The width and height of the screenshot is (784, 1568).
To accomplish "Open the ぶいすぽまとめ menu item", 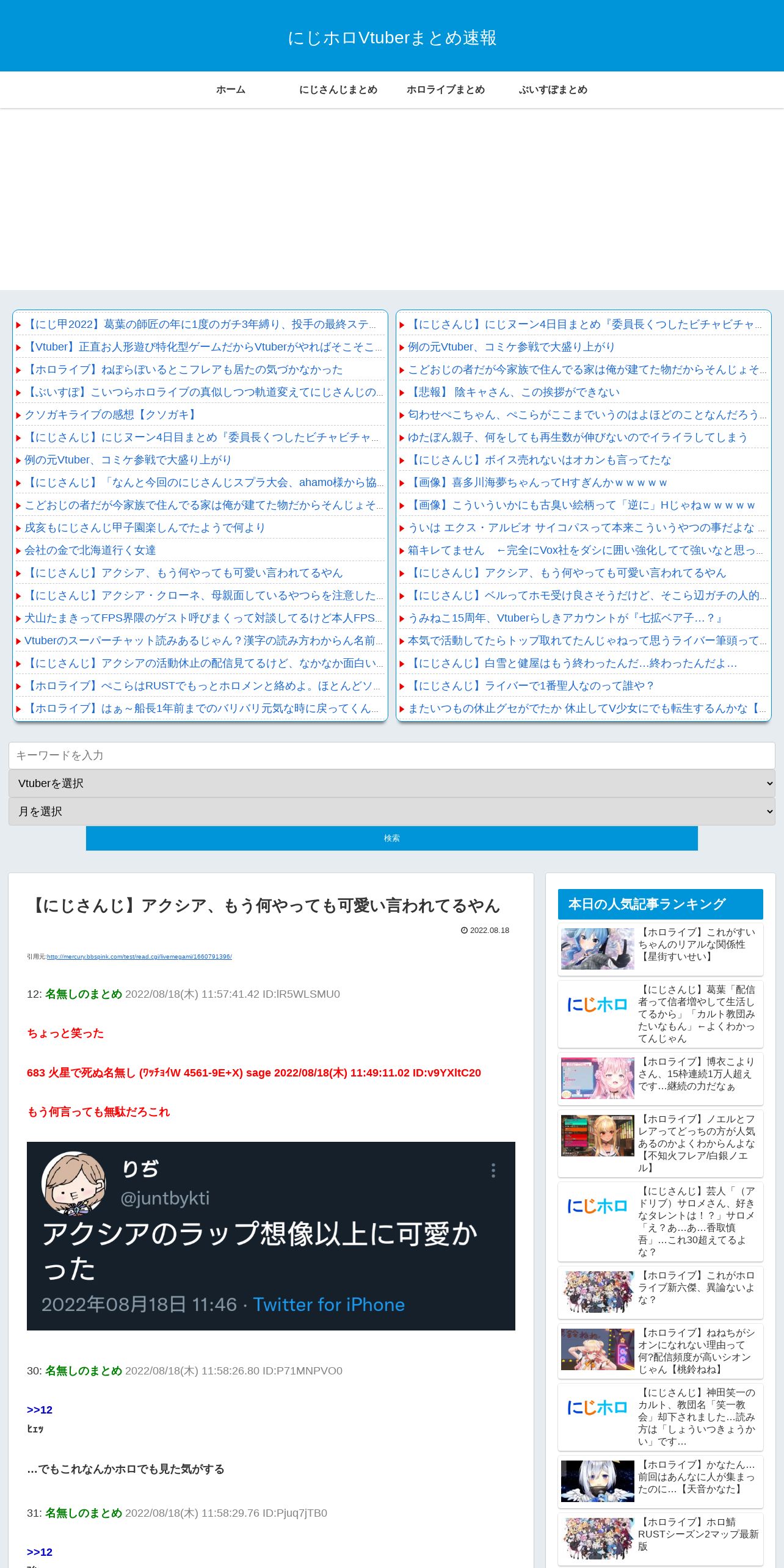I will point(553,90).
